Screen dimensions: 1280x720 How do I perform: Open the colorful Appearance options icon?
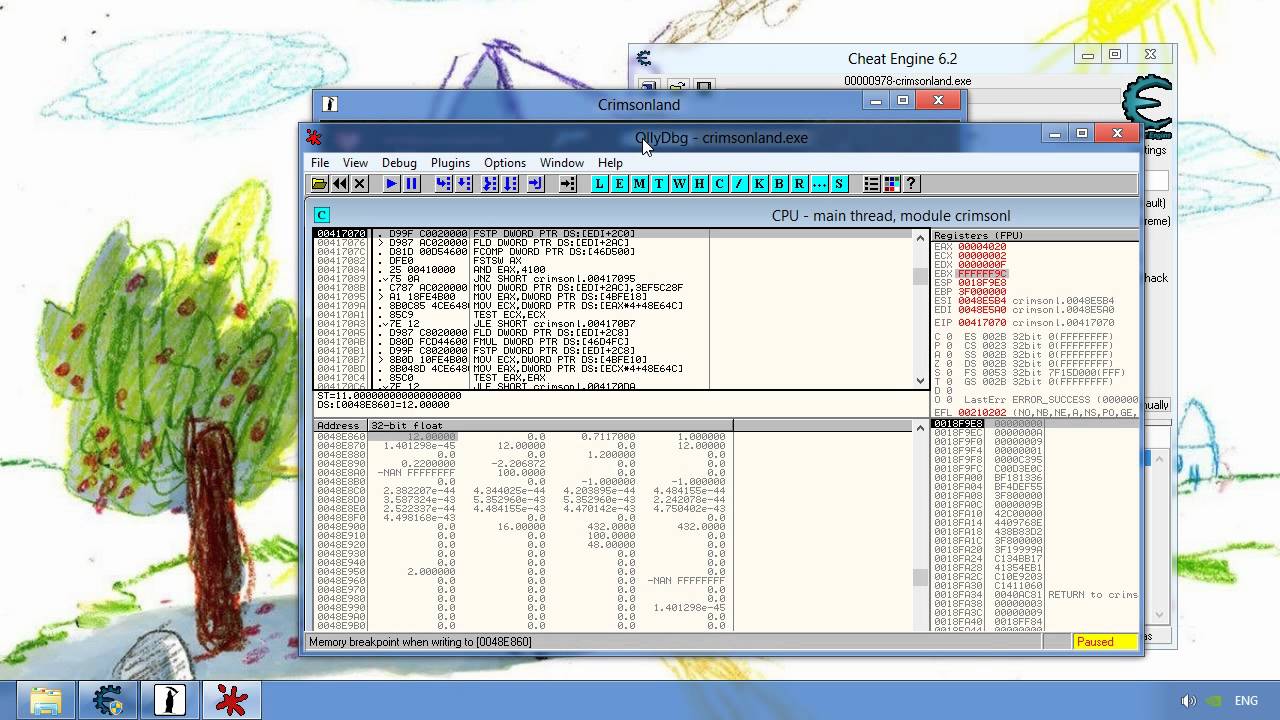coord(891,184)
